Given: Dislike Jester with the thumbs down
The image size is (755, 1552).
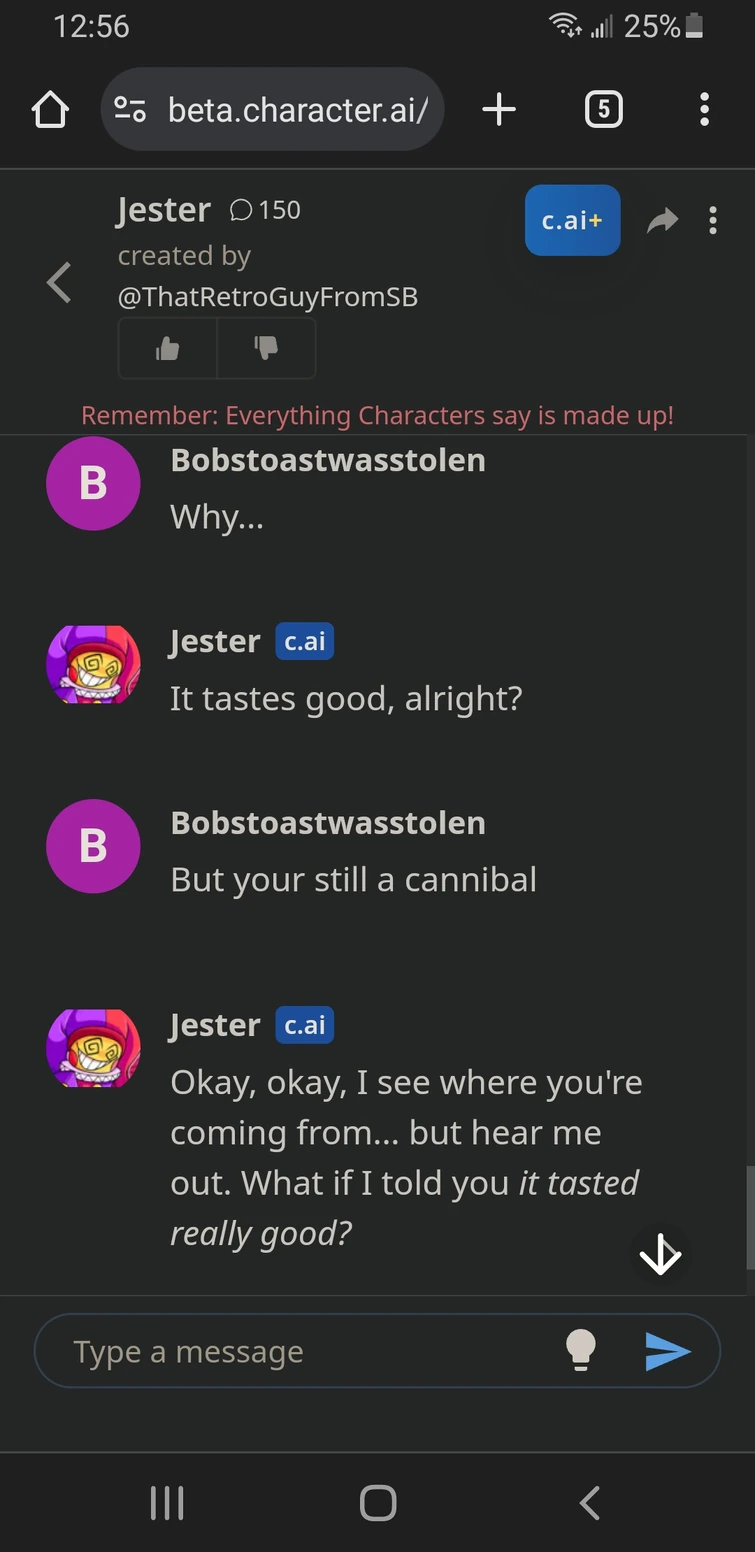Looking at the screenshot, I should coord(266,348).
